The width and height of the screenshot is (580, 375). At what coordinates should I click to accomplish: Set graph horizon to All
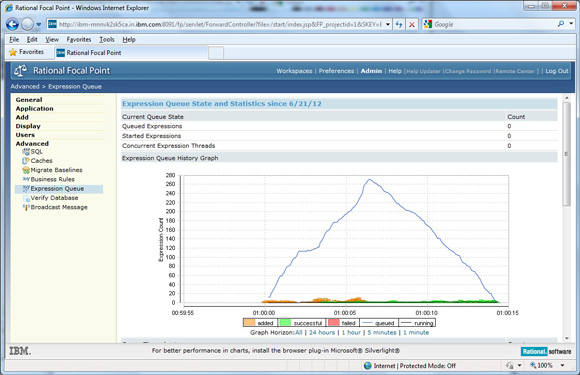tap(299, 332)
